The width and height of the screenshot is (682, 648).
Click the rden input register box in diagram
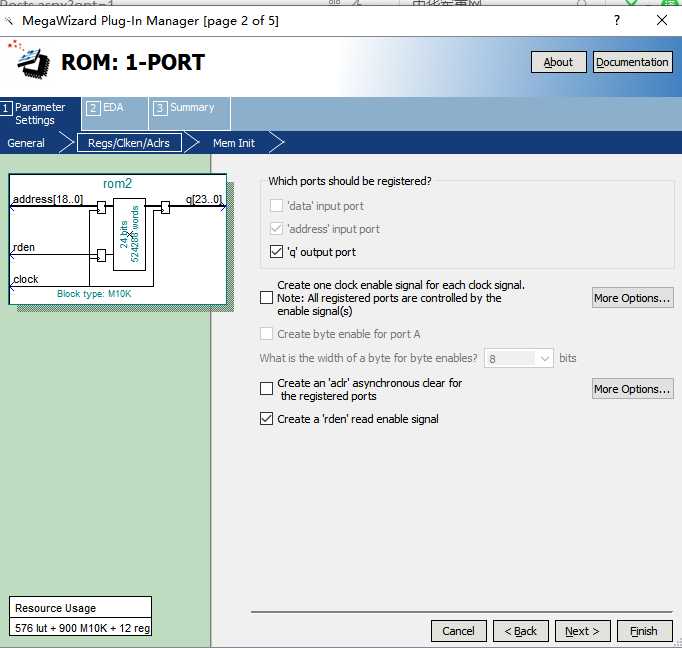click(x=101, y=255)
